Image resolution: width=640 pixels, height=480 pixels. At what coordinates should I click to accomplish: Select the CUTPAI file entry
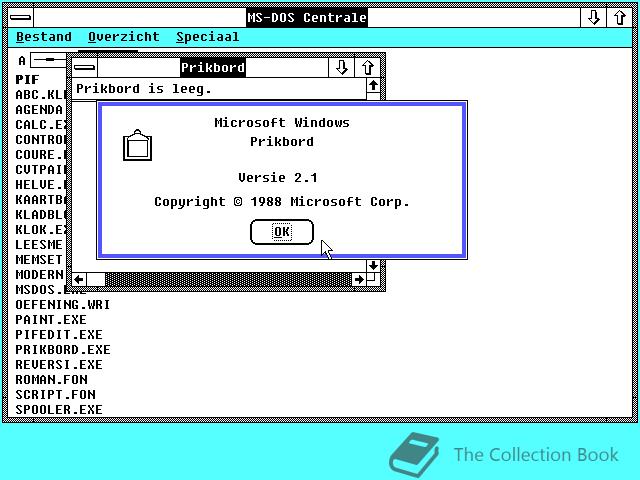(40, 170)
